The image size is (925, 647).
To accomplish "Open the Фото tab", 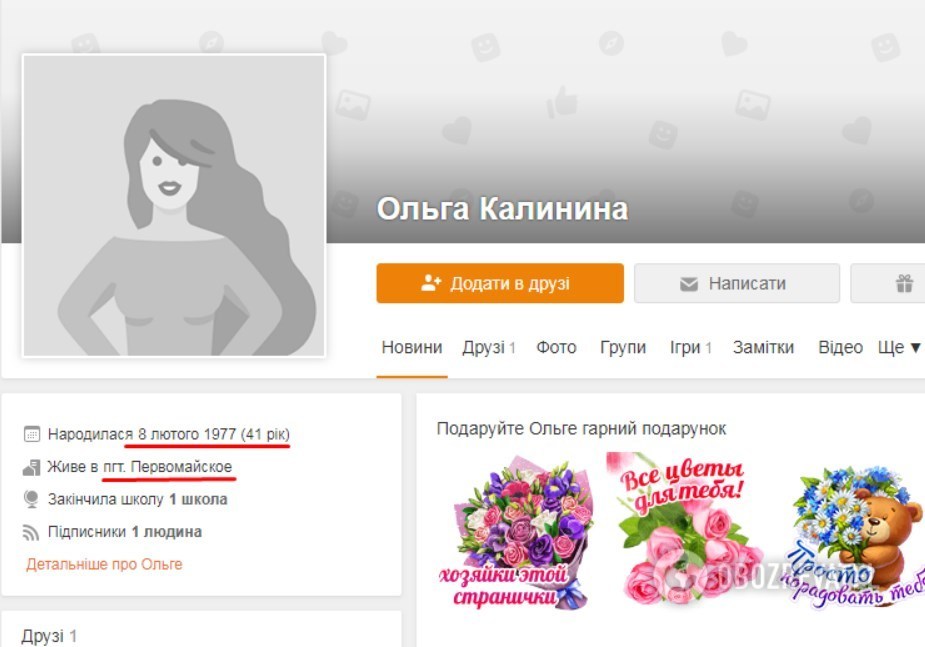I will 556,347.
